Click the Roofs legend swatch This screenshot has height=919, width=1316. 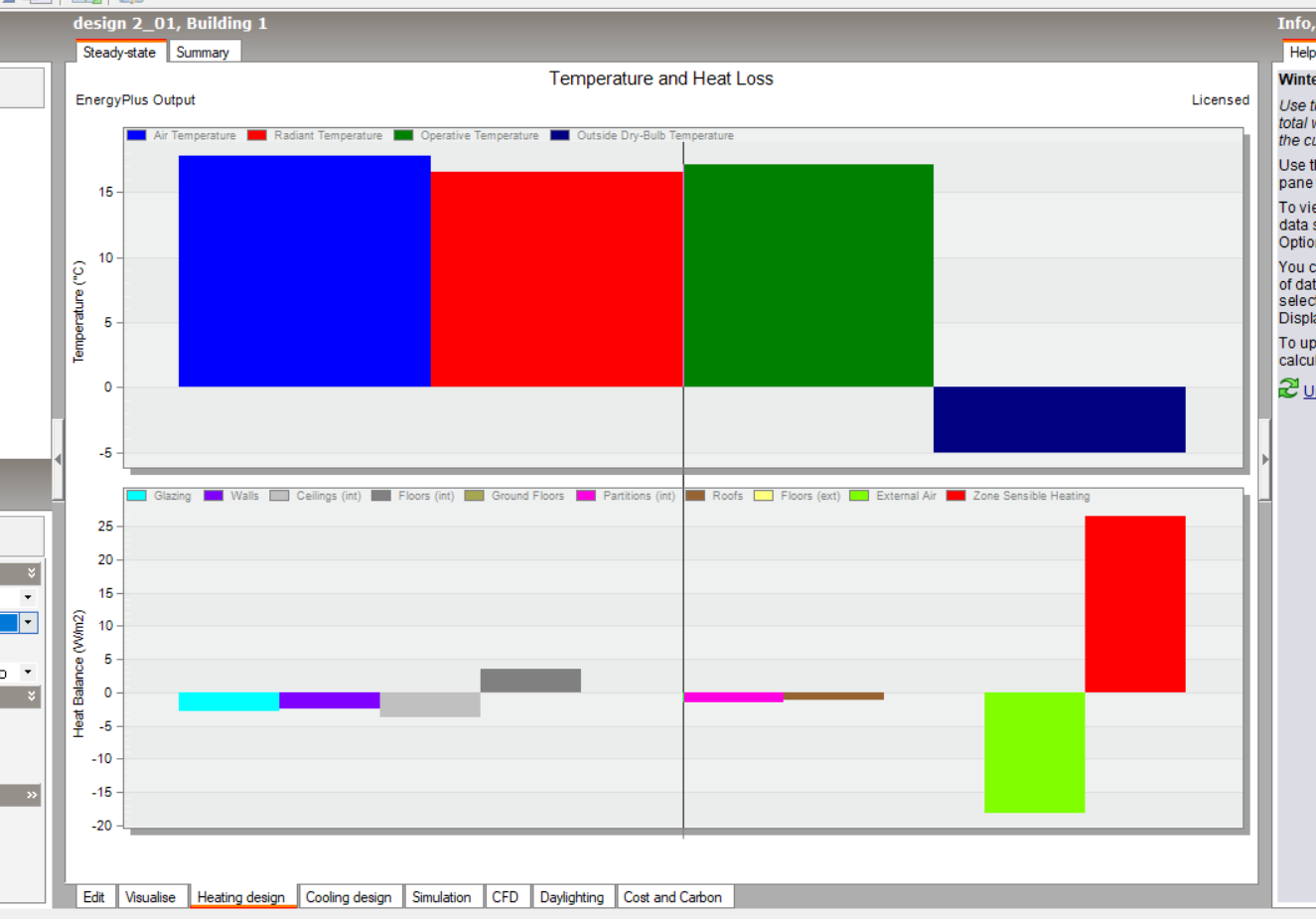coord(695,496)
